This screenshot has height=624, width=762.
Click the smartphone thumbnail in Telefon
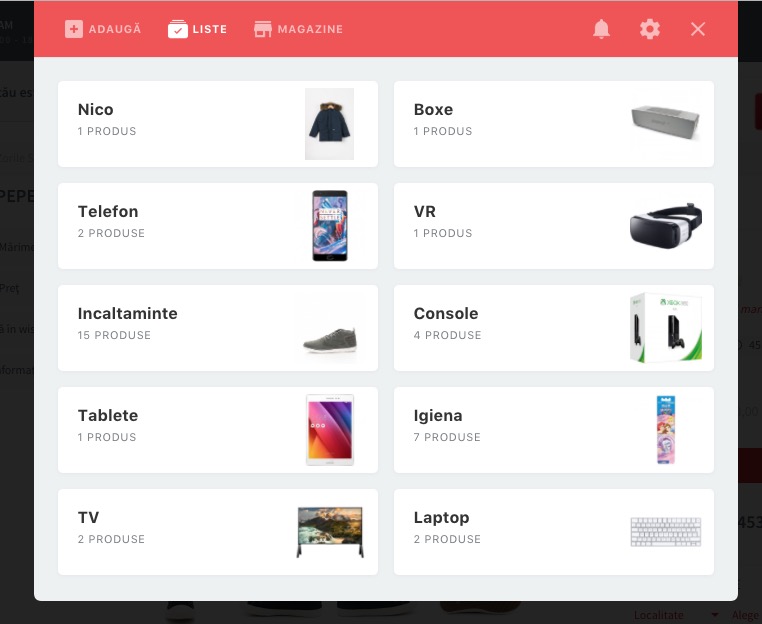pos(329,226)
